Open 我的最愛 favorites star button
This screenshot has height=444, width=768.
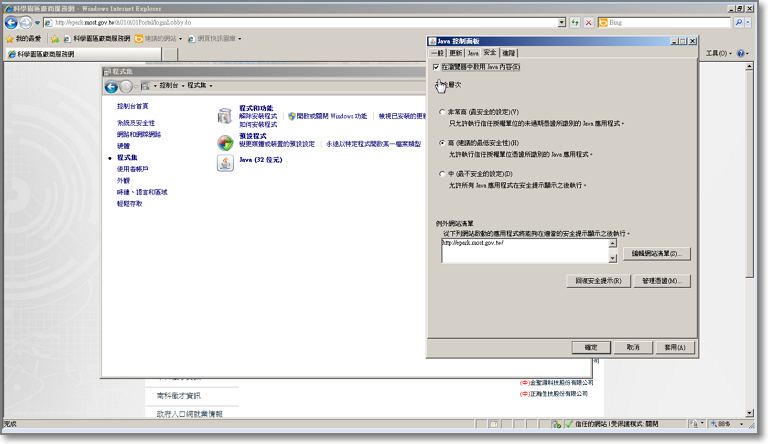(x=23, y=39)
